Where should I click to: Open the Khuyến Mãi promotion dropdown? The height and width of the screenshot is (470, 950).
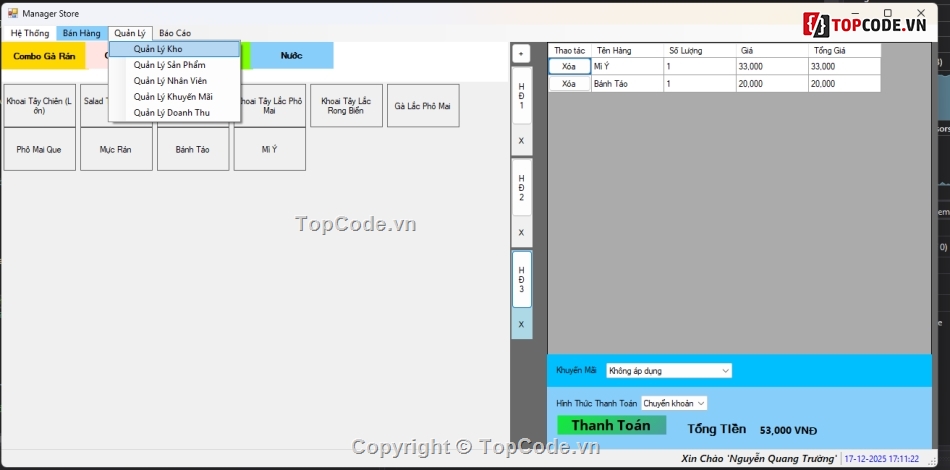(669, 371)
